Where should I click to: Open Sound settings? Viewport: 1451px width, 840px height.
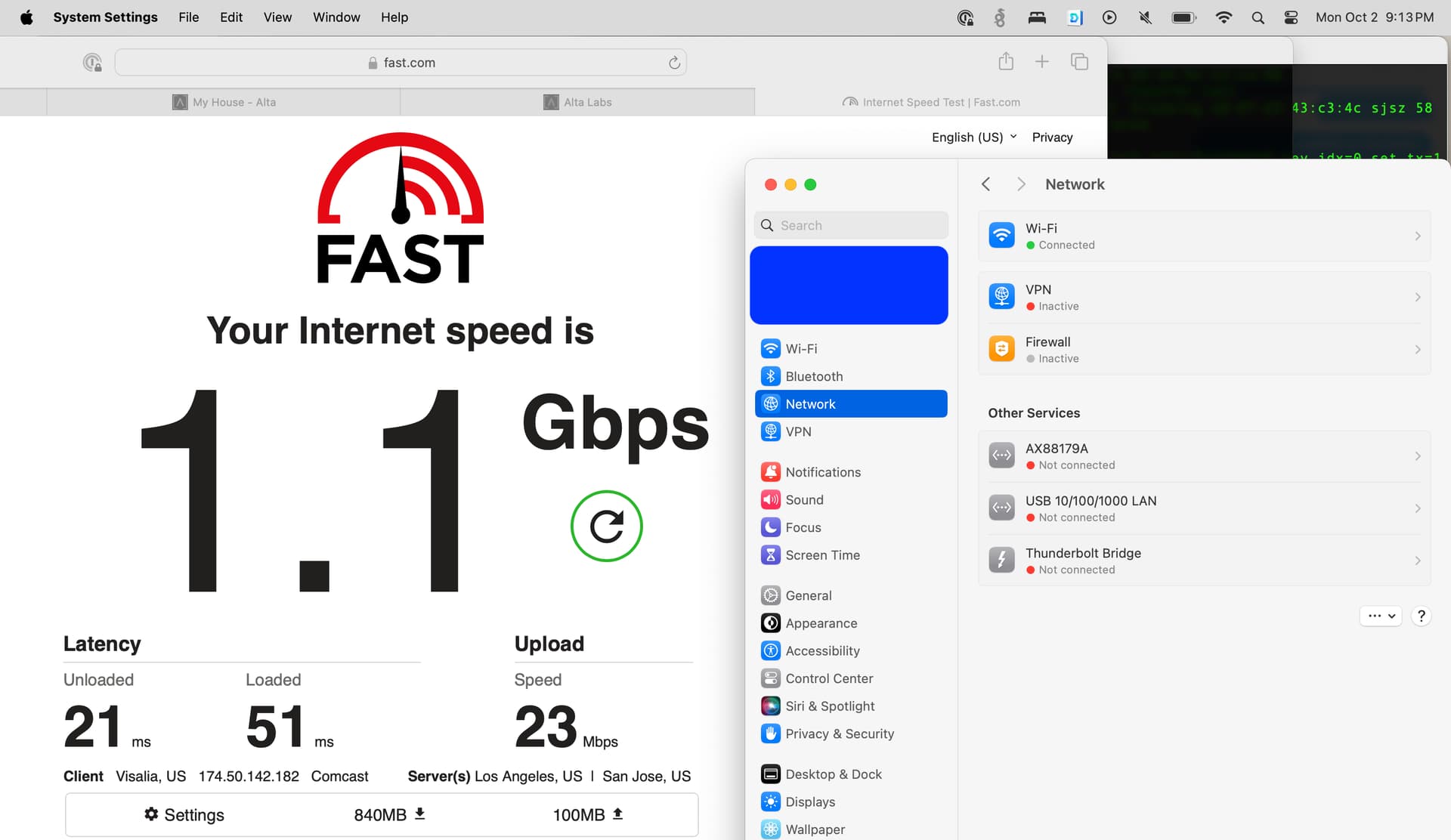tap(851, 499)
